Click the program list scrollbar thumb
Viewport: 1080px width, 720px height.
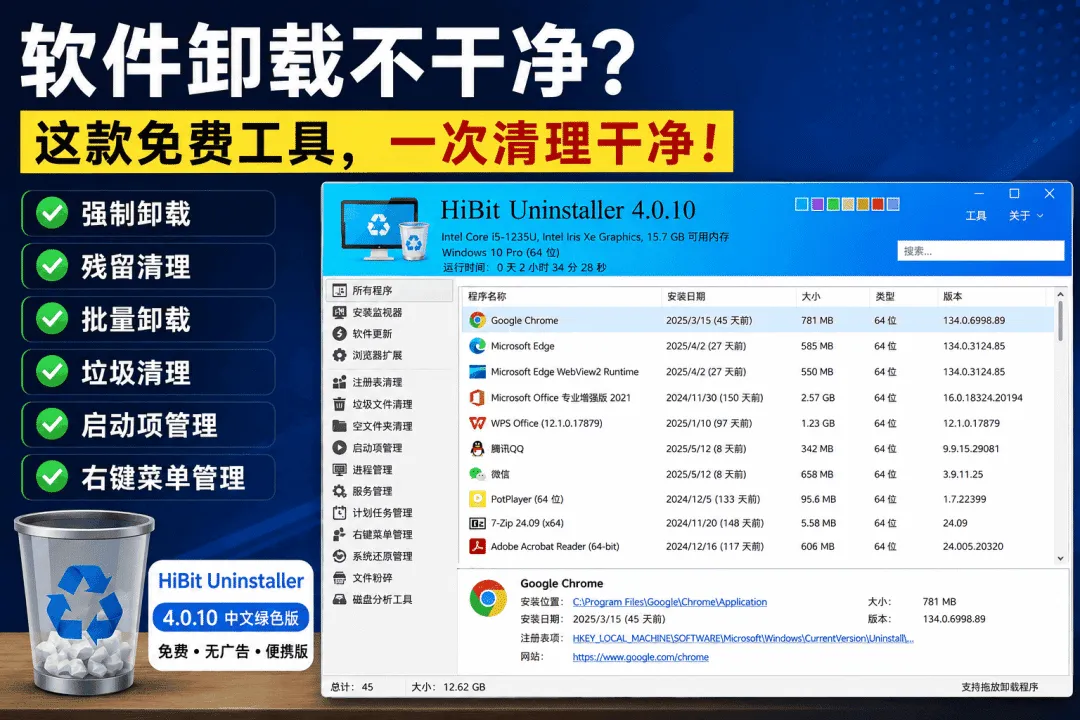(x=1060, y=320)
